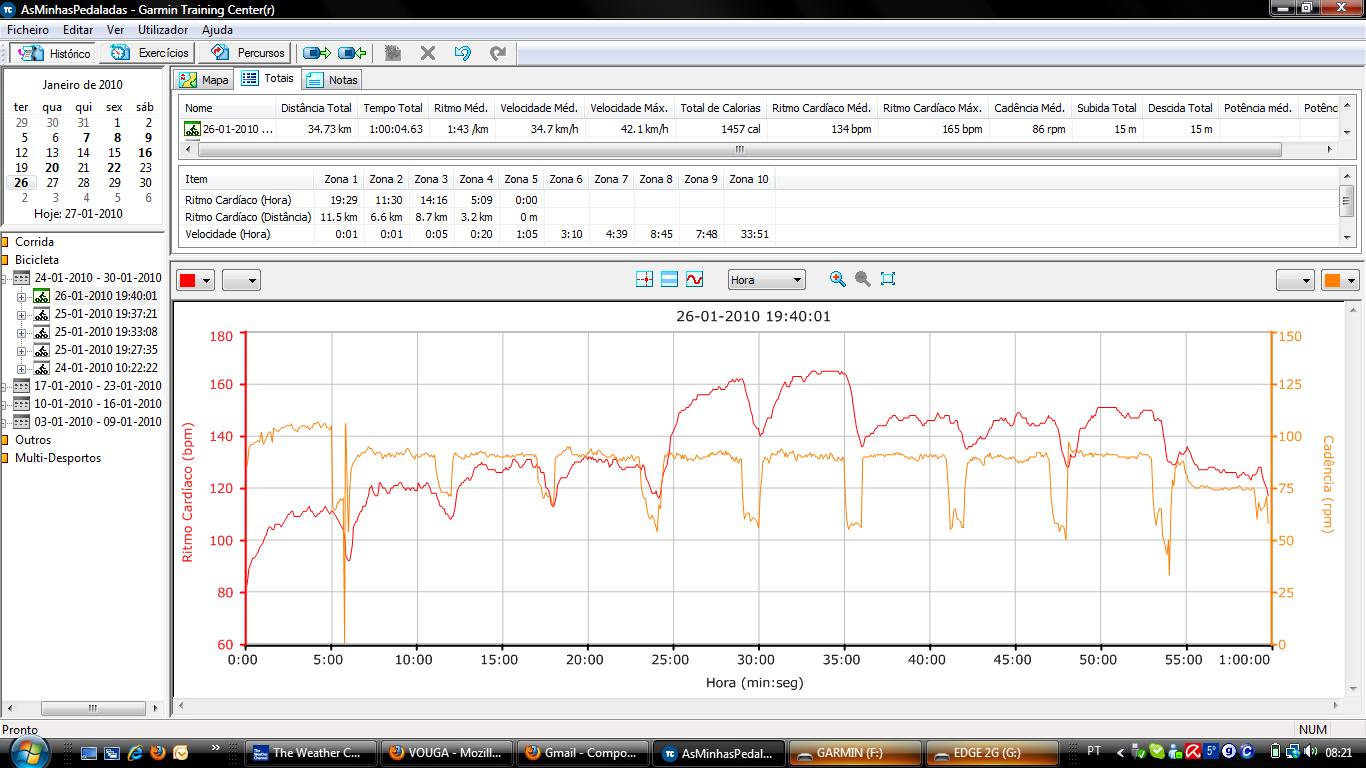Click the show desktop quick launch icon
1366x768 pixels.
tap(89, 752)
